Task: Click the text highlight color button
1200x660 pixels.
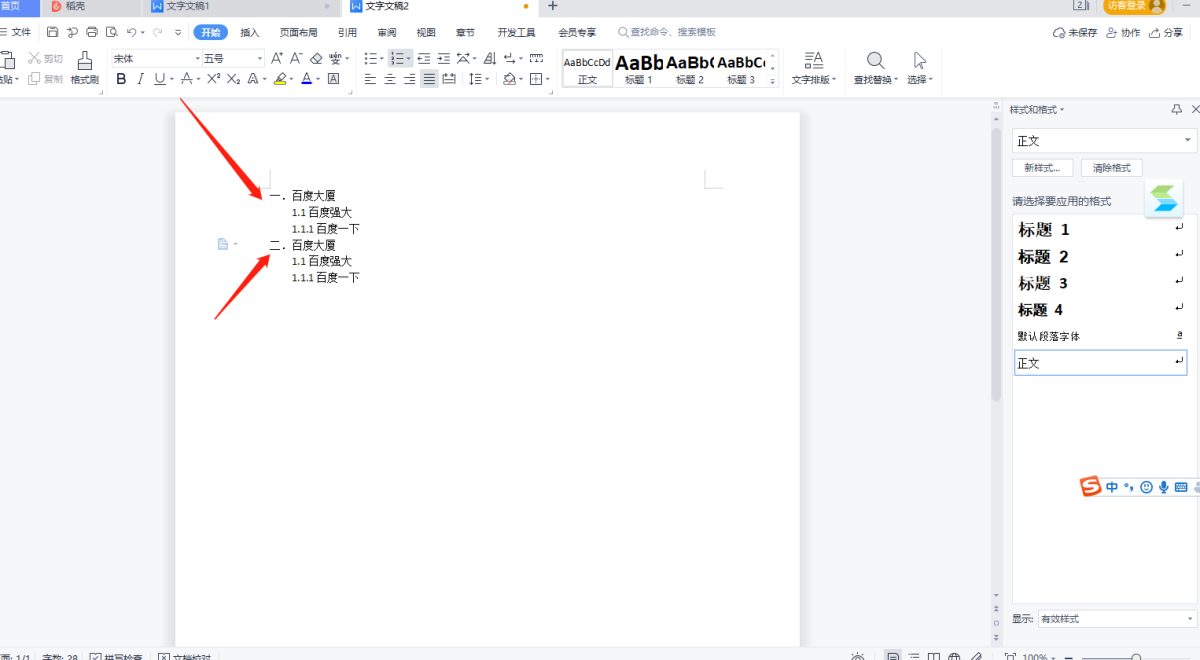Action: click(280, 79)
